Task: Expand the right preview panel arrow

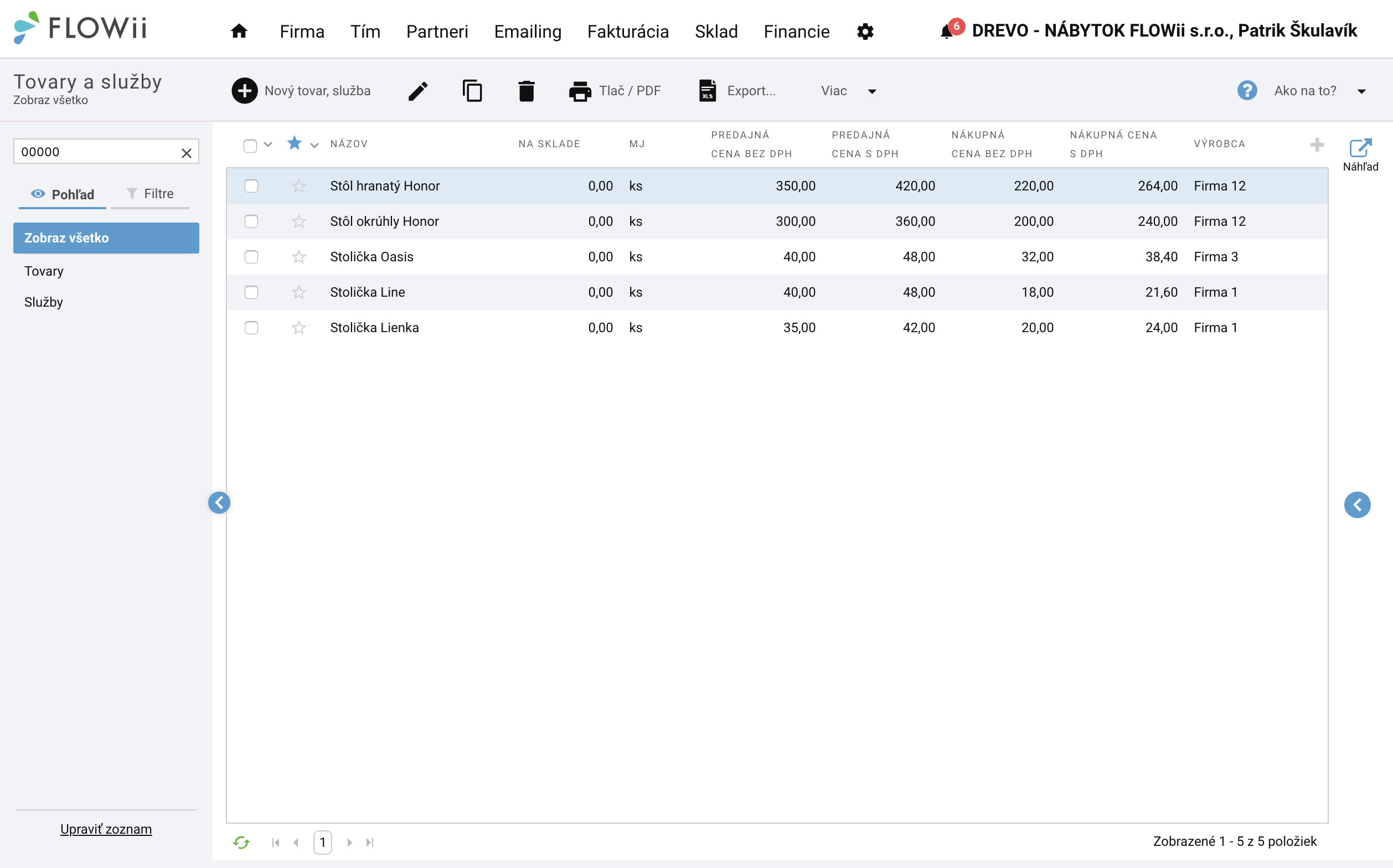Action: tap(1358, 505)
